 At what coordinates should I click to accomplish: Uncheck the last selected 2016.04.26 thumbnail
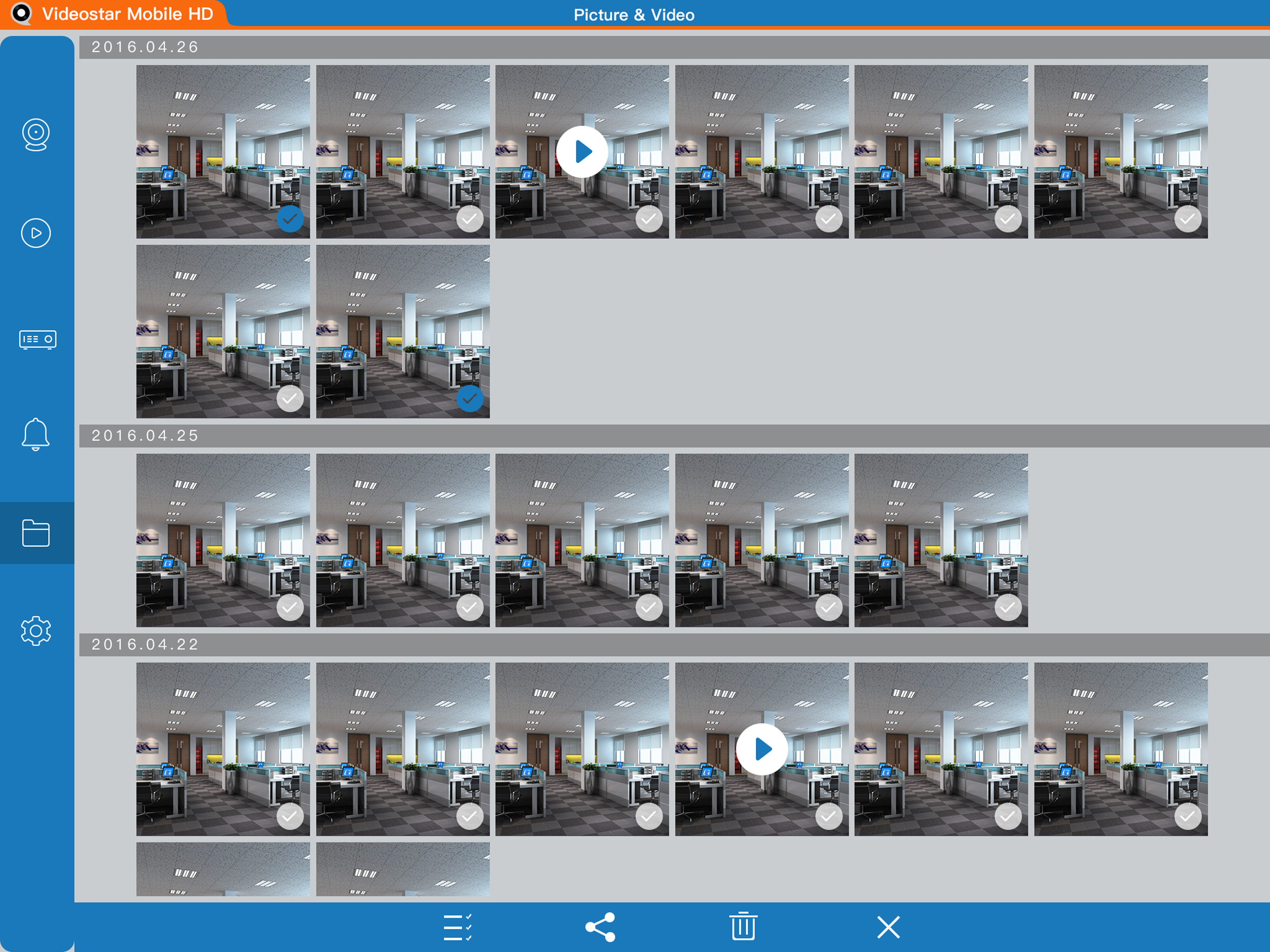tap(470, 398)
